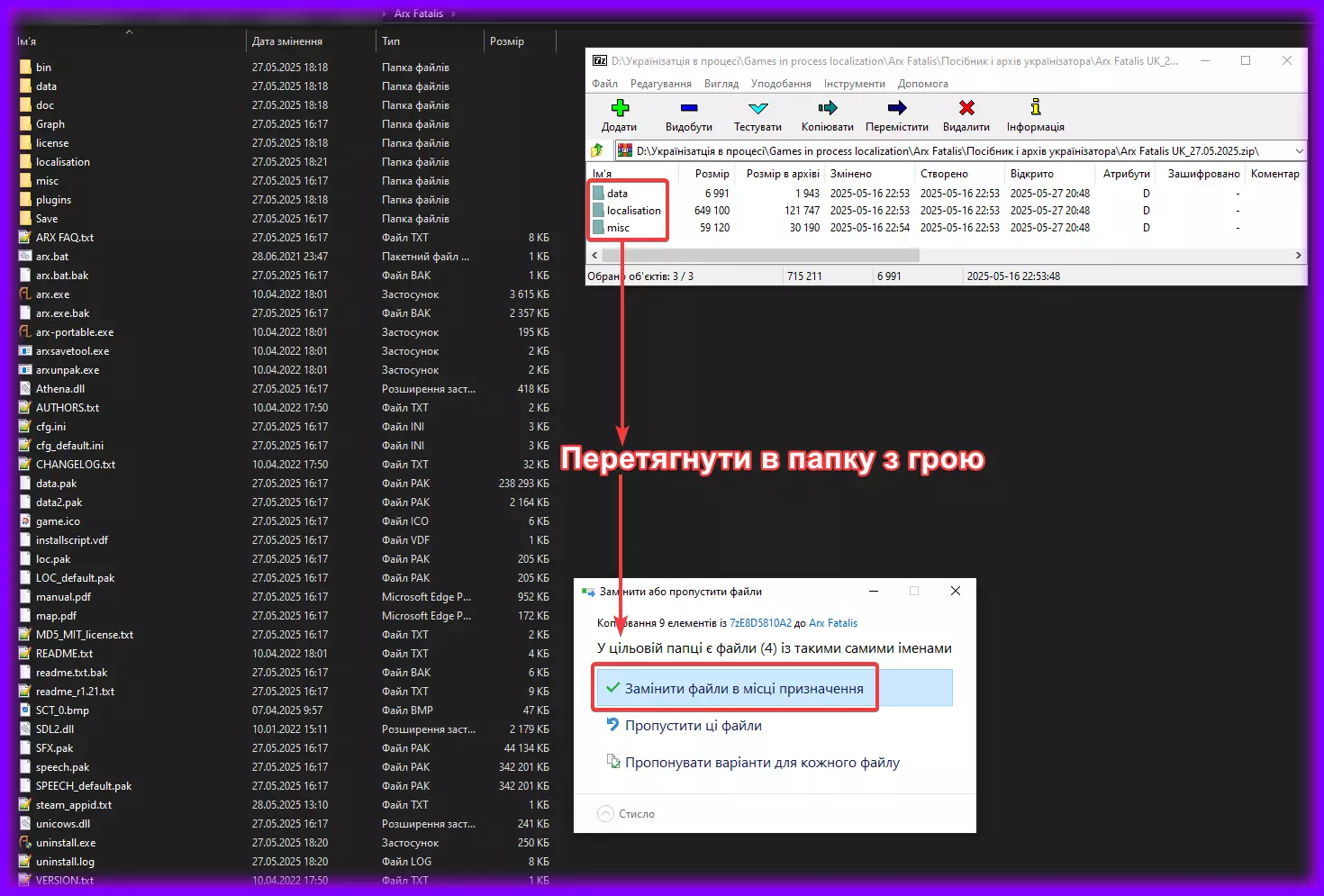Click the 7-Zip title bar app icon
Viewport: 1324px width, 896px height.
tap(600, 60)
